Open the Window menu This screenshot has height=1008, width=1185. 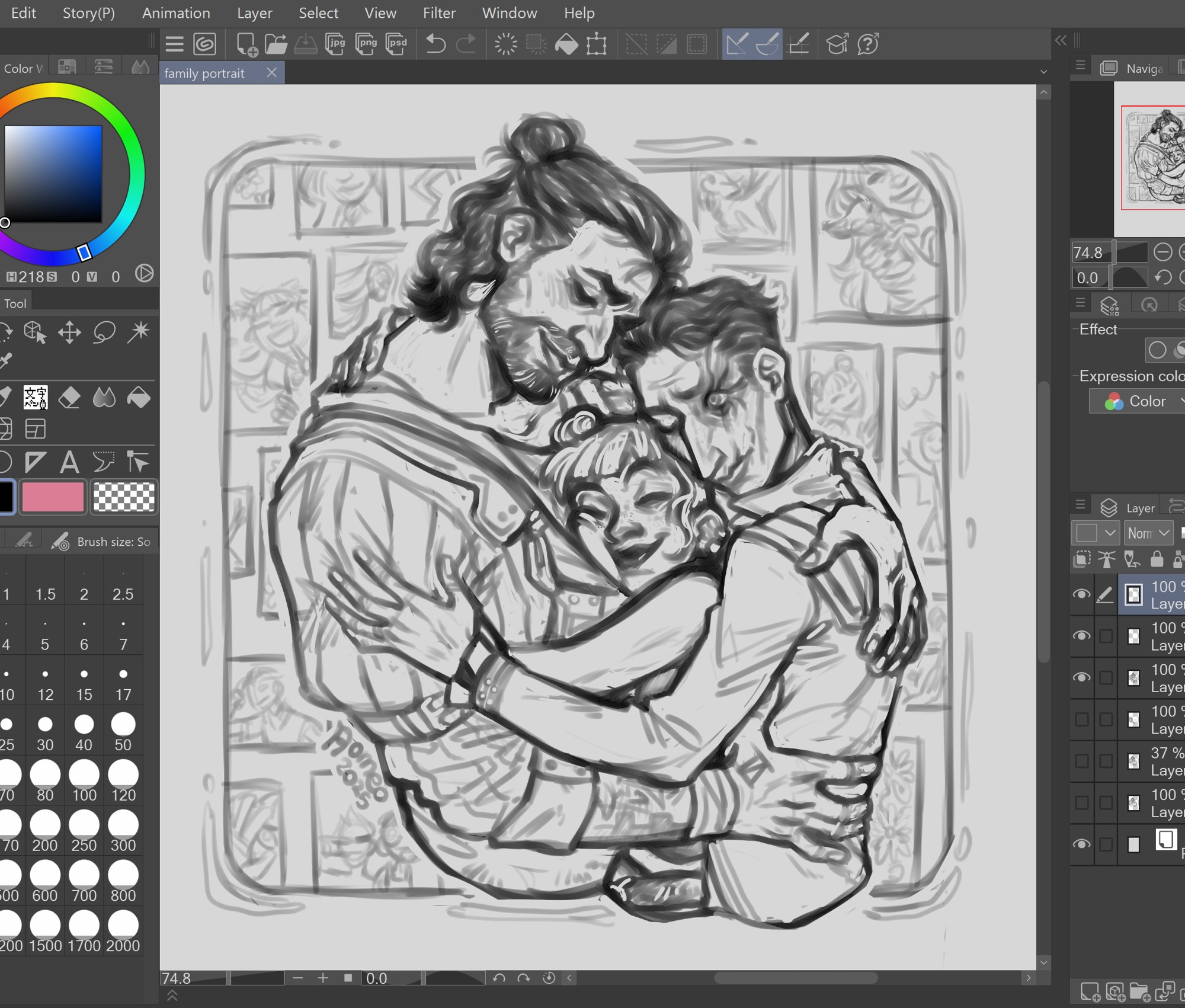coord(510,13)
